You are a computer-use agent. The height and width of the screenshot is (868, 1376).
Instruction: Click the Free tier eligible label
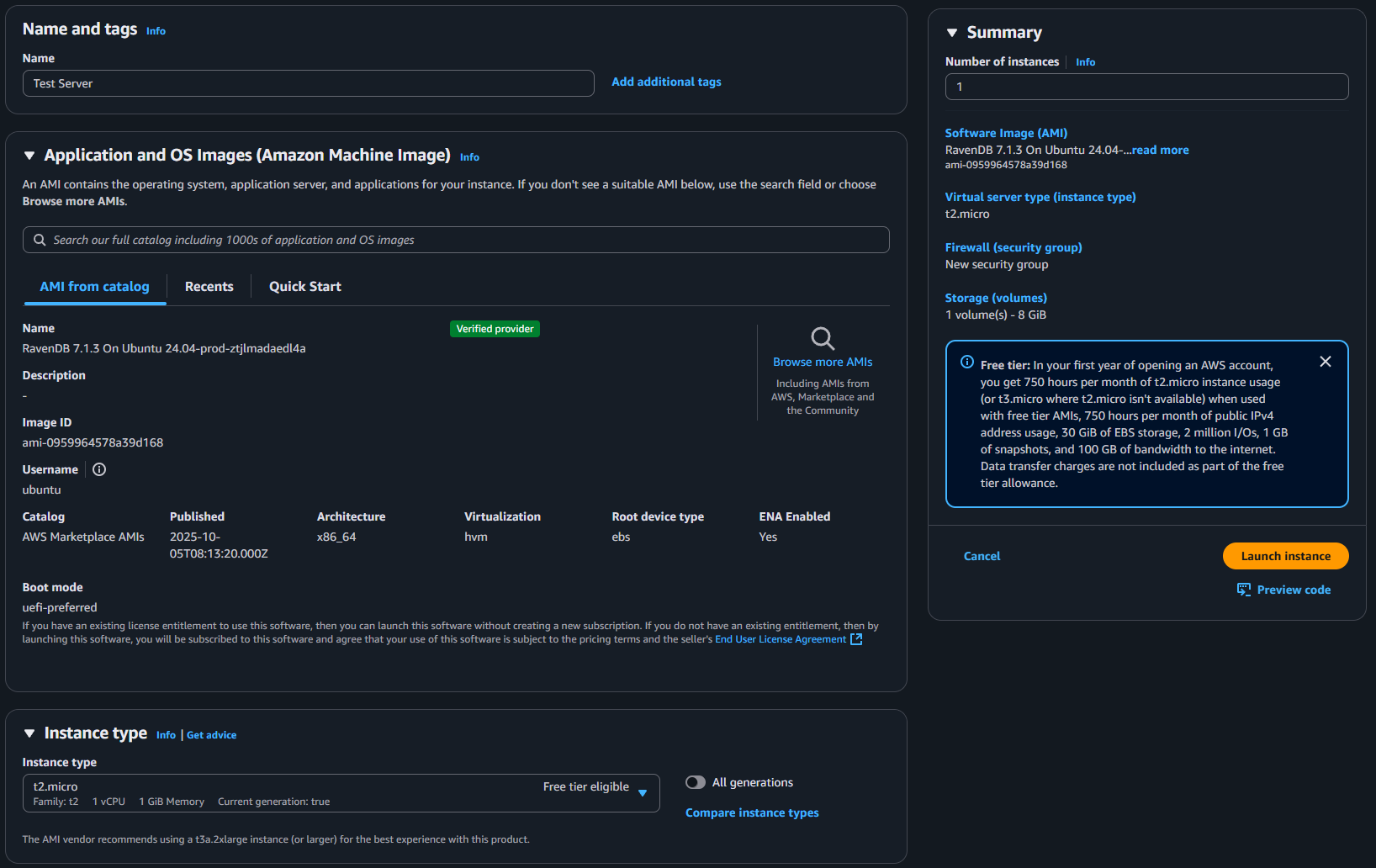pos(586,786)
